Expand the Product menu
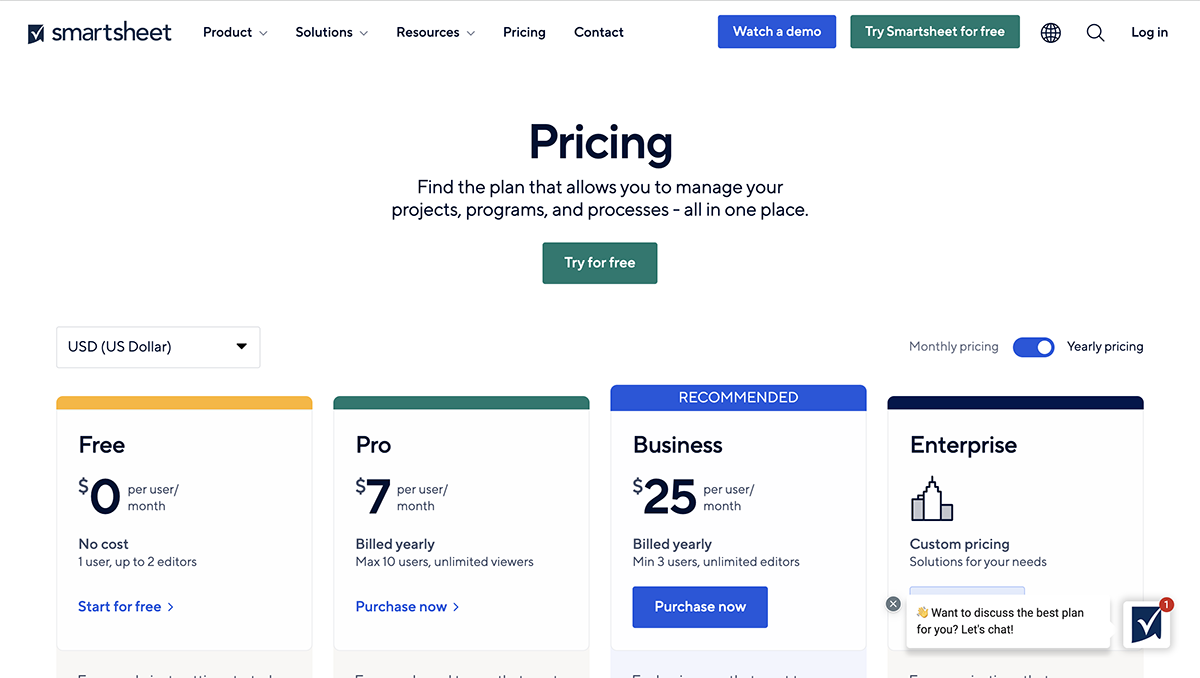The image size is (1200, 678). coord(234,32)
